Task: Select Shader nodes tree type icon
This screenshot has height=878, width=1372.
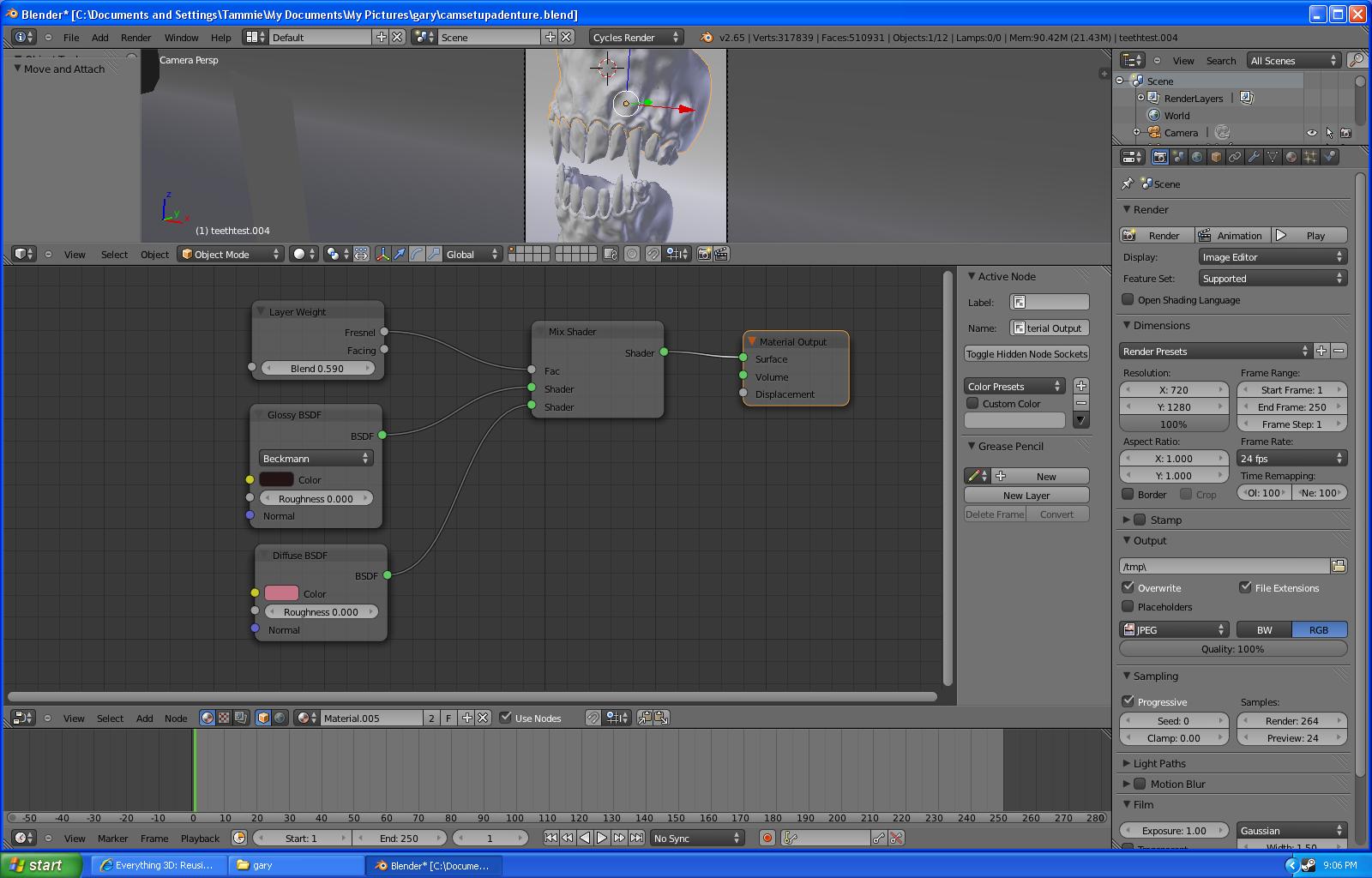Action: tap(208, 718)
